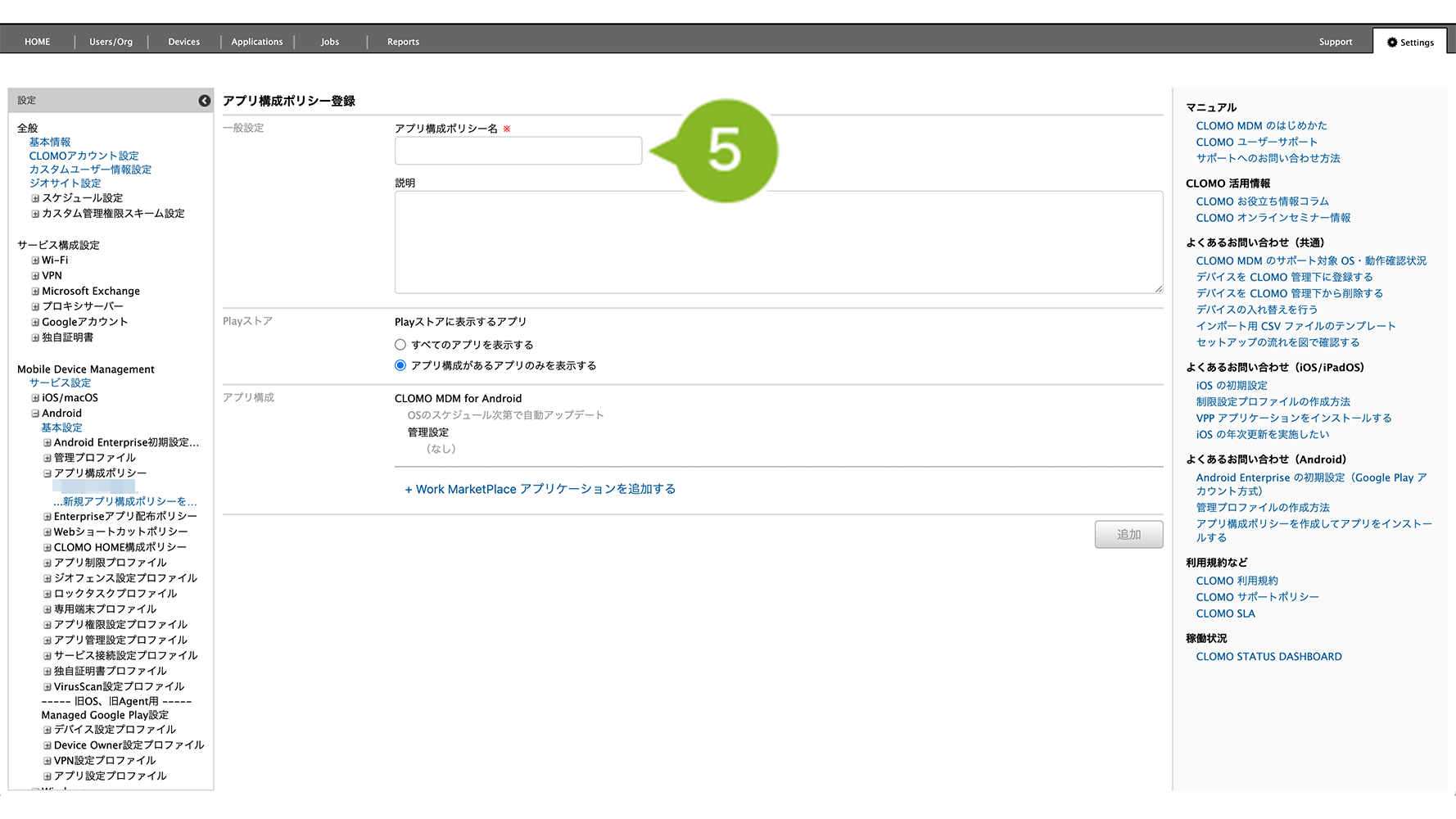This screenshot has width=1456, height=819.
Task: Open CLOMO オンラインセミナー情報 link
Action: (1273, 218)
